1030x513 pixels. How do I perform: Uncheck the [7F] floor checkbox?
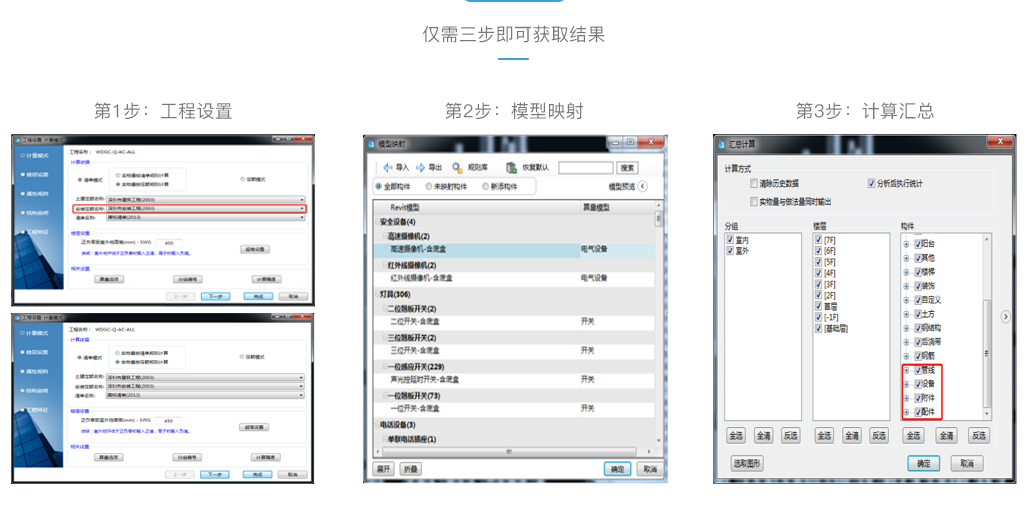pos(818,240)
